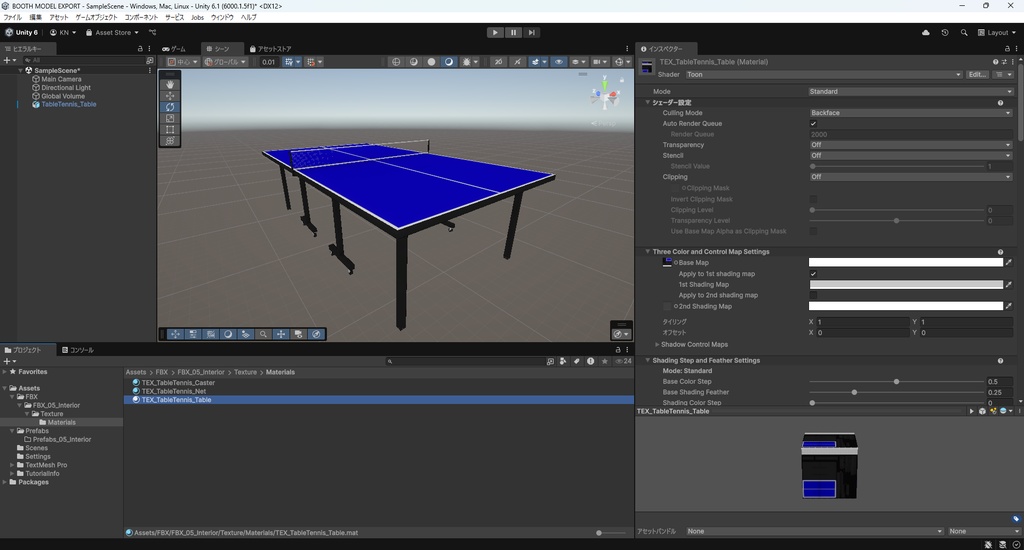Switch to the コンソール tab
This screenshot has width=1024, height=550.
click(78, 350)
